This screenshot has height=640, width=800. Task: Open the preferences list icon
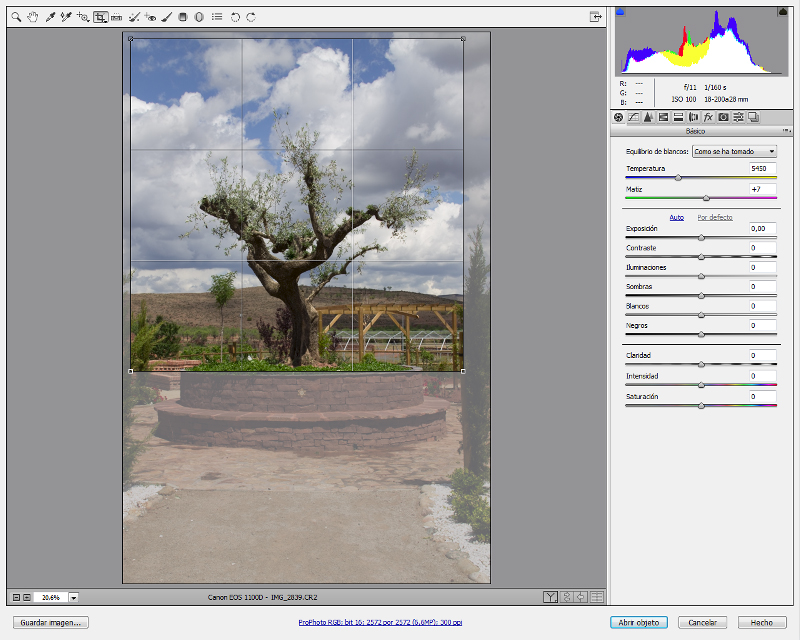[x=217, y=17]
